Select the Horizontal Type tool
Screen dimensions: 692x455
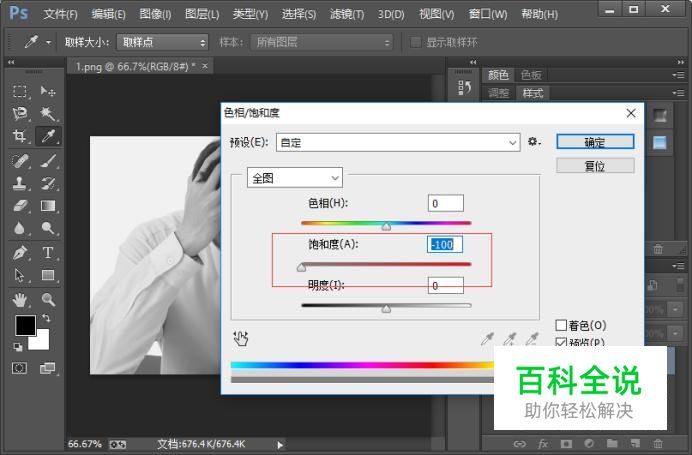click(x=48, y=253)
